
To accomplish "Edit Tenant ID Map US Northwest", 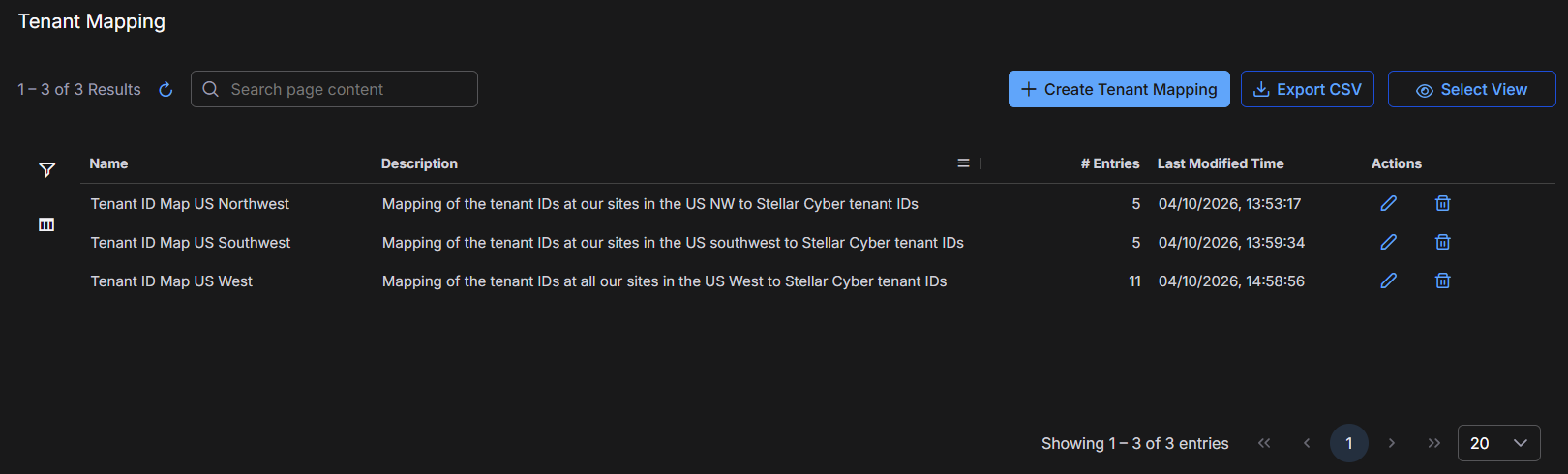I will [x=1388, y=203].
